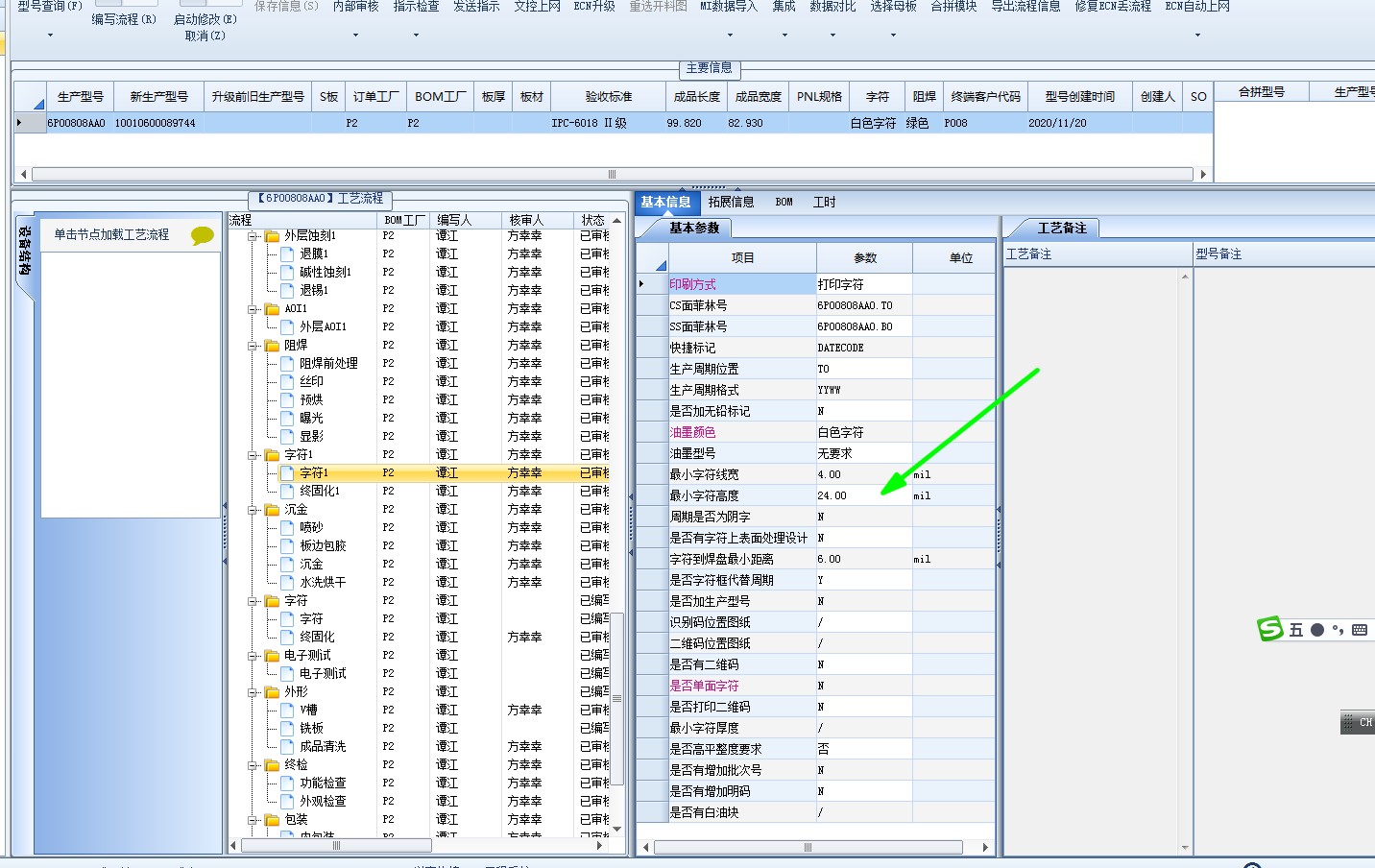The width and height of the screenshot is (1375, 868).
Task: Click the document icon beside 退膜1
Action: (287, 254)
